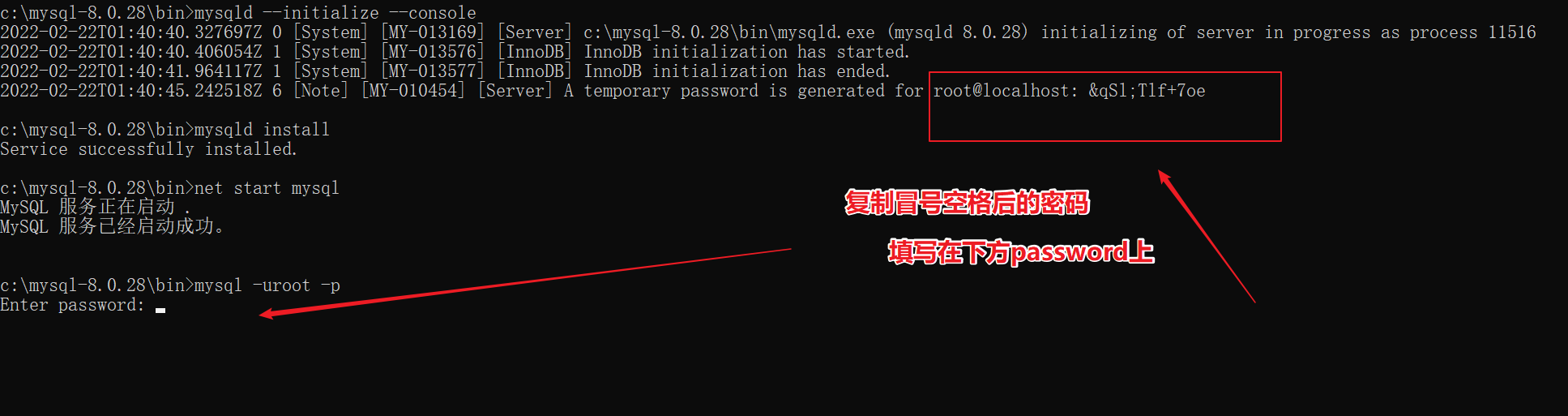Viewport: 1568px width, 416px height.
Task: Click 'InnoDB initialization has started.' text
Action: click(x=746, y=52)
